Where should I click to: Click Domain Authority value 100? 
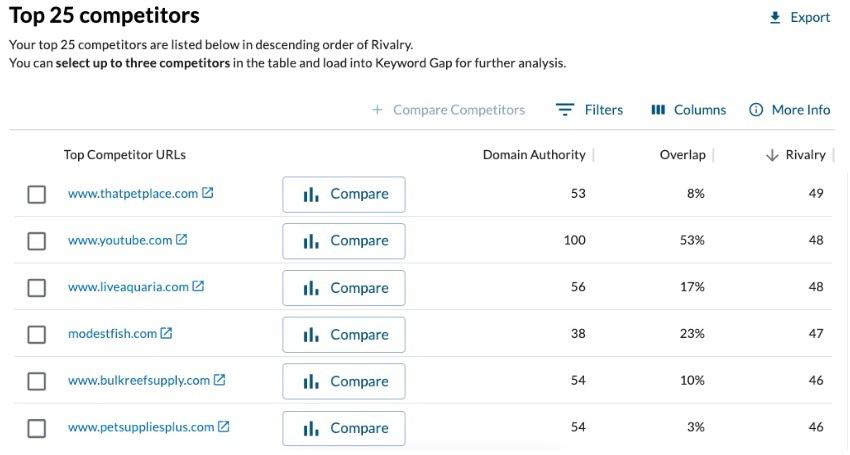pyautogui.click(x=575, y=240)
